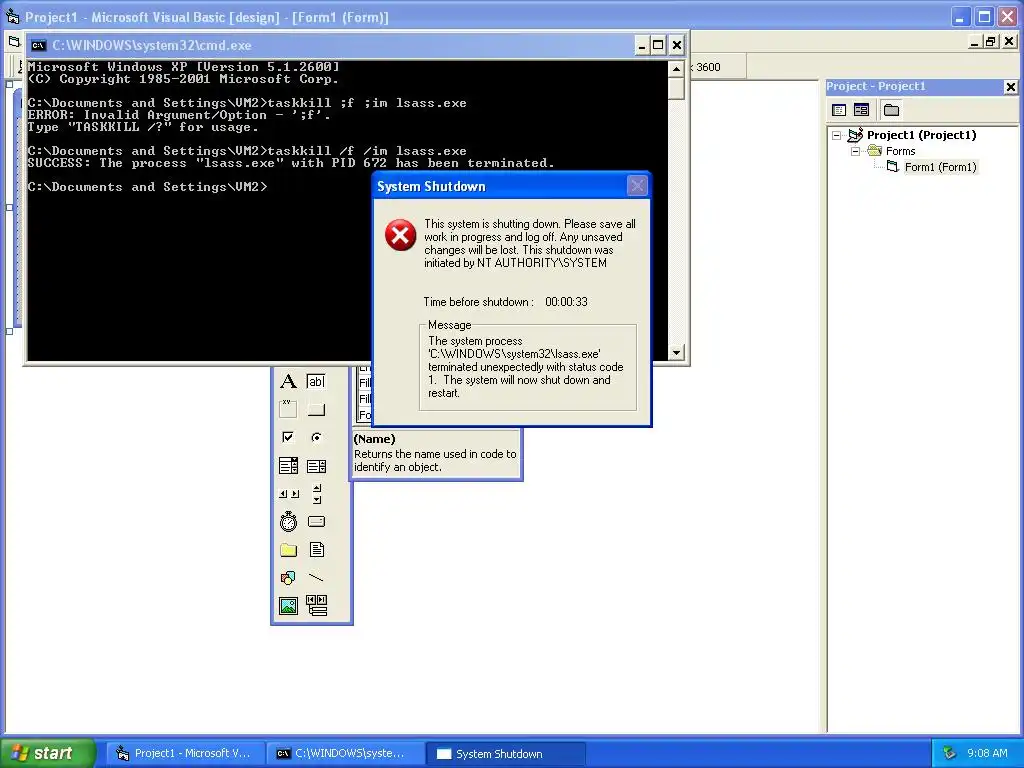Select the ListBox control in the toolbox

pyautogui.click(x=316, y=466)
